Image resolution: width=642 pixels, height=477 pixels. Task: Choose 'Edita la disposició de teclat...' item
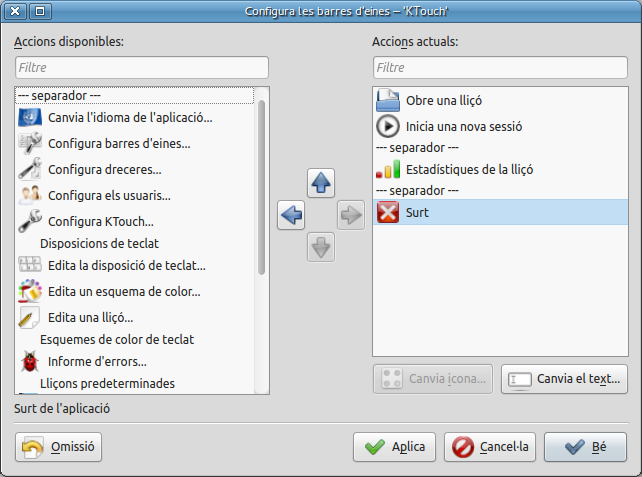(126, 266)
